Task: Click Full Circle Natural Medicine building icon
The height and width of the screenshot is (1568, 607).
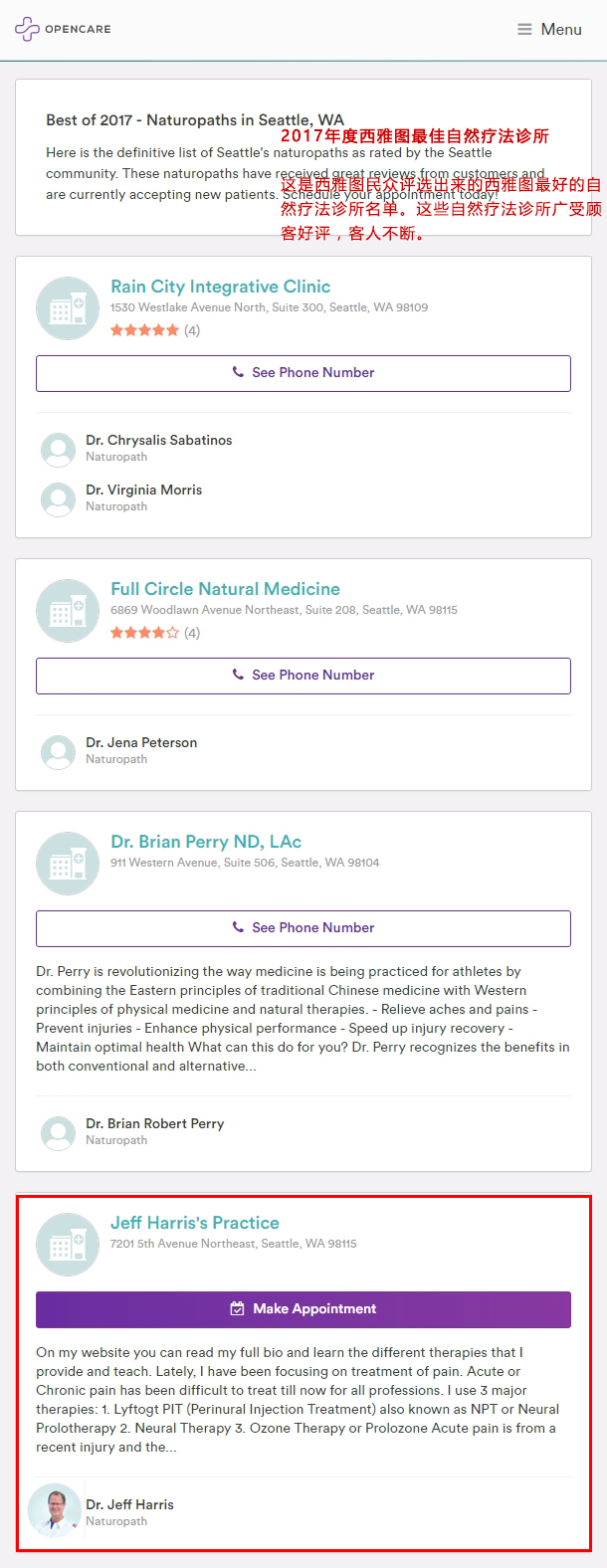Action: [x=68, y=611]
